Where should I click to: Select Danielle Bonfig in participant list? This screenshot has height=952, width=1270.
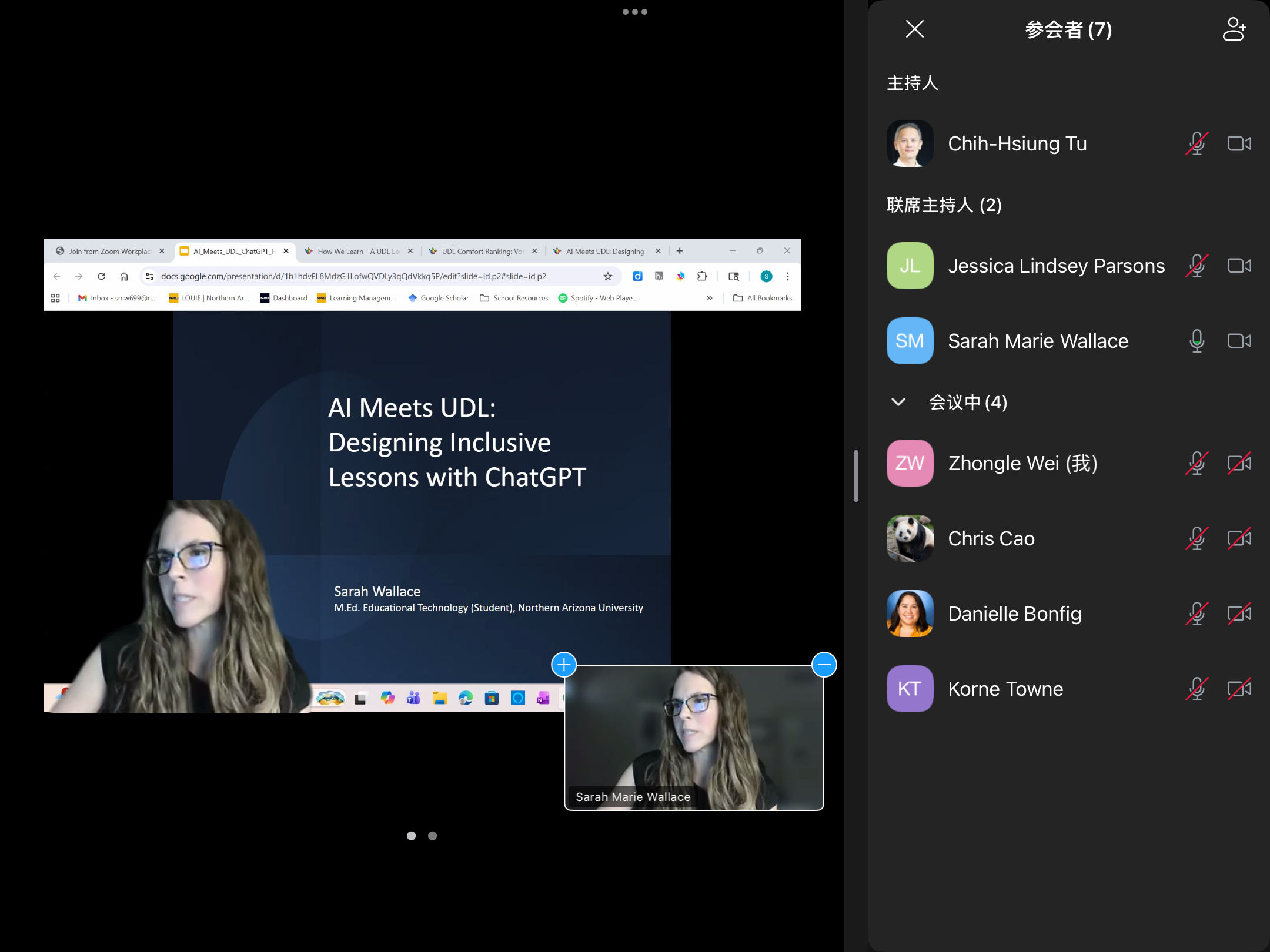pyautogui.click(x=1014, y=614)
